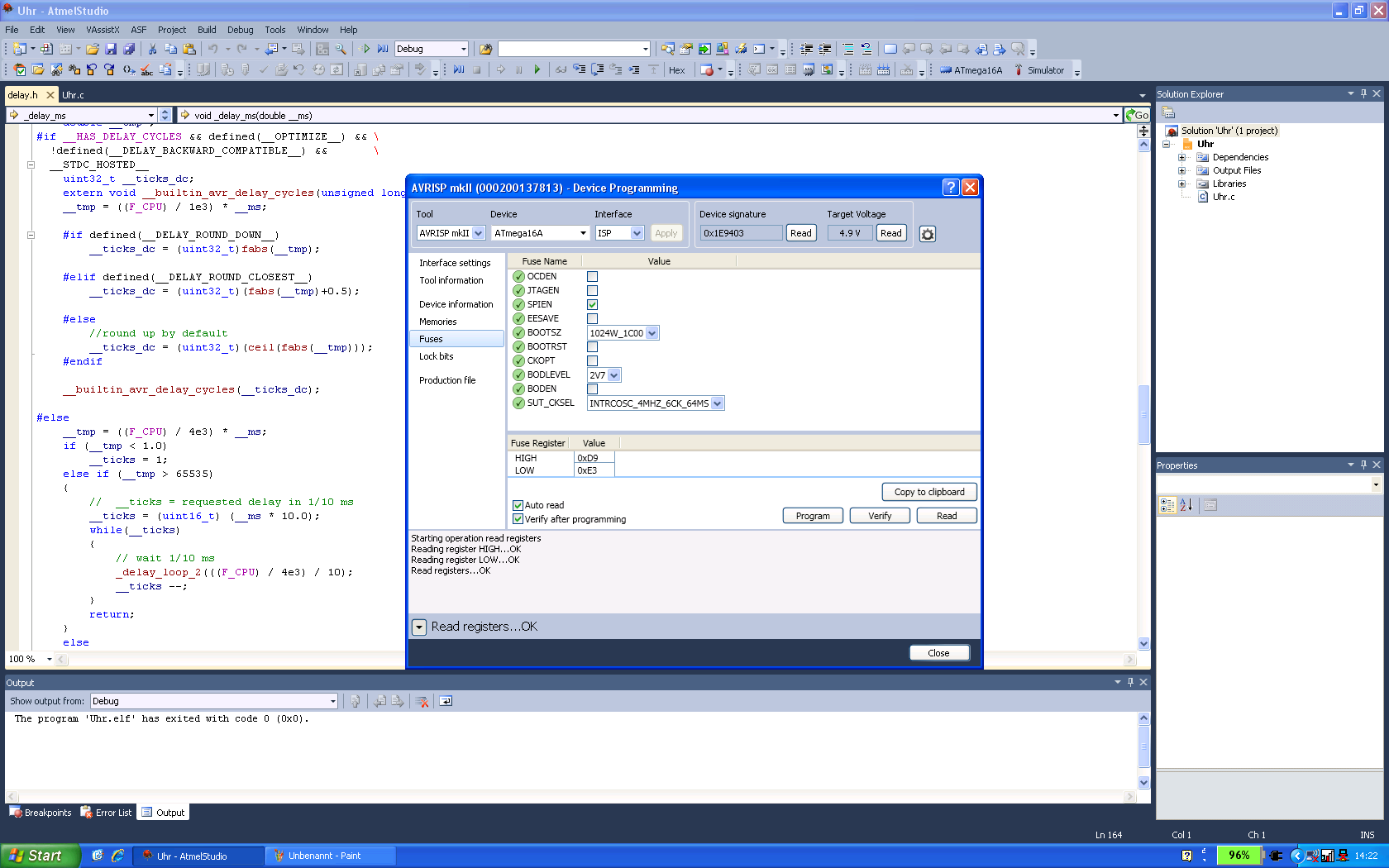Viewport: 1389px width, 868px height.
Task: Click the Verify button
Action: [x=880, y=516]
